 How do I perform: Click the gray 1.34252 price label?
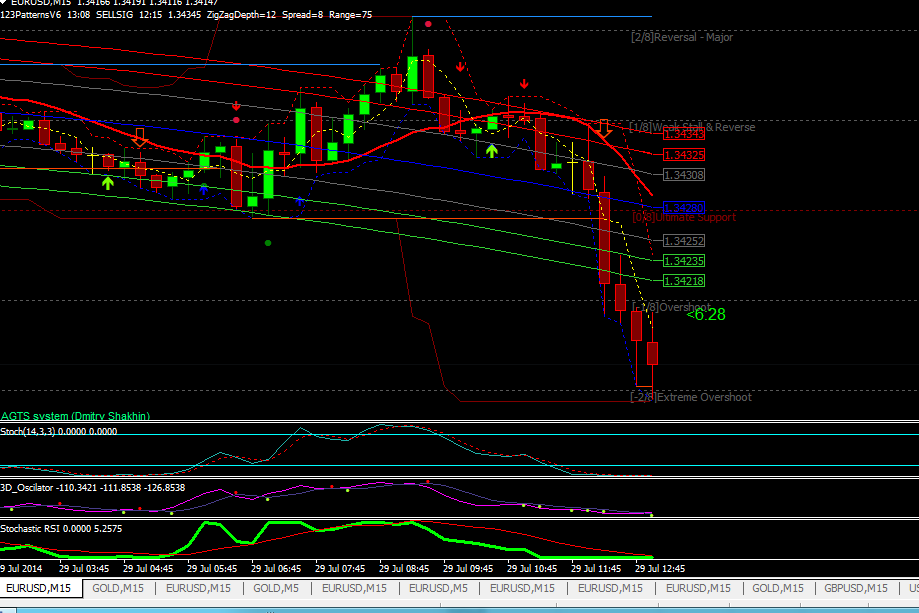(684, 241)
